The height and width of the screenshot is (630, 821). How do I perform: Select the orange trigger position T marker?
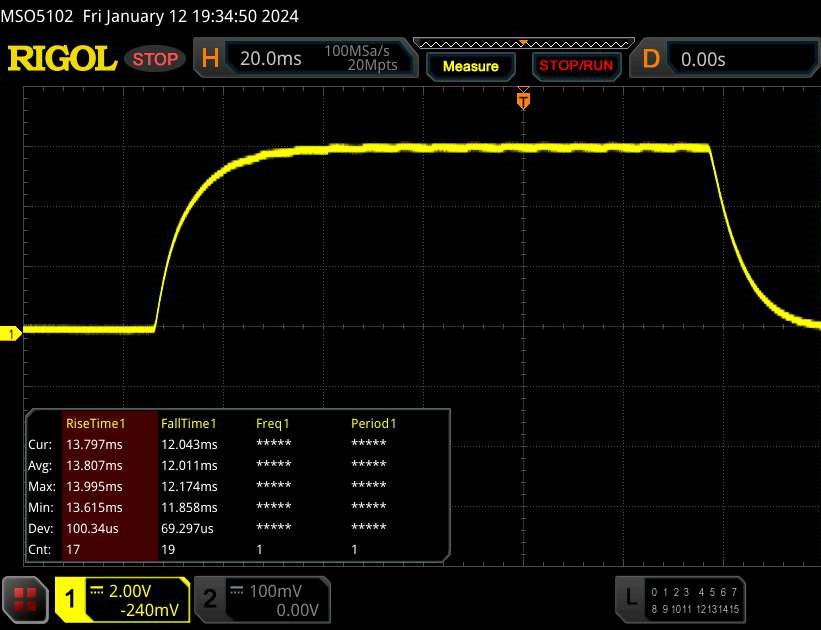[523, 100]
